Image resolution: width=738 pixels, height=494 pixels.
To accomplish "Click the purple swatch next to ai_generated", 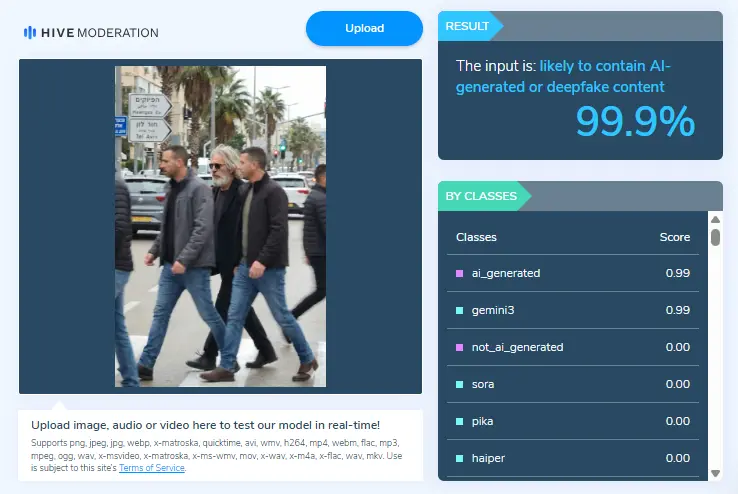I will pos(459,273).
